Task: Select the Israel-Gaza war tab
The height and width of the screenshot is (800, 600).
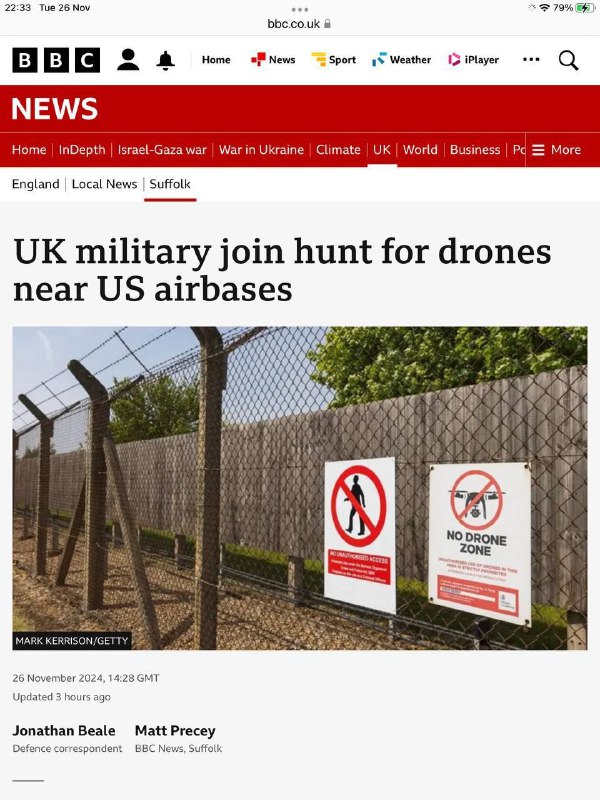Action: click(x=162, y=149)
